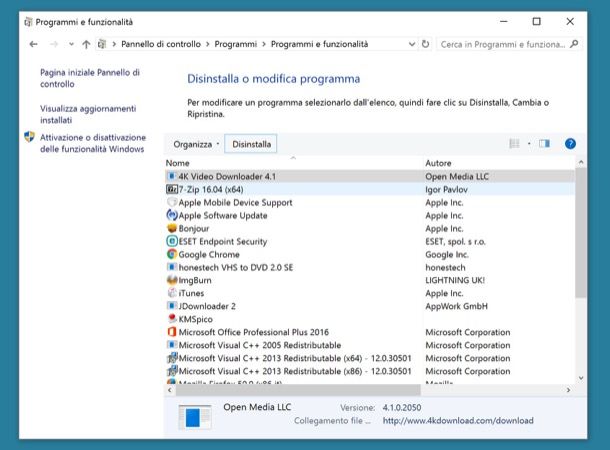Select 4K Video Downloader 4.1 icon
610x450 pixels.
pyautogui.click(x=172, y=176)
